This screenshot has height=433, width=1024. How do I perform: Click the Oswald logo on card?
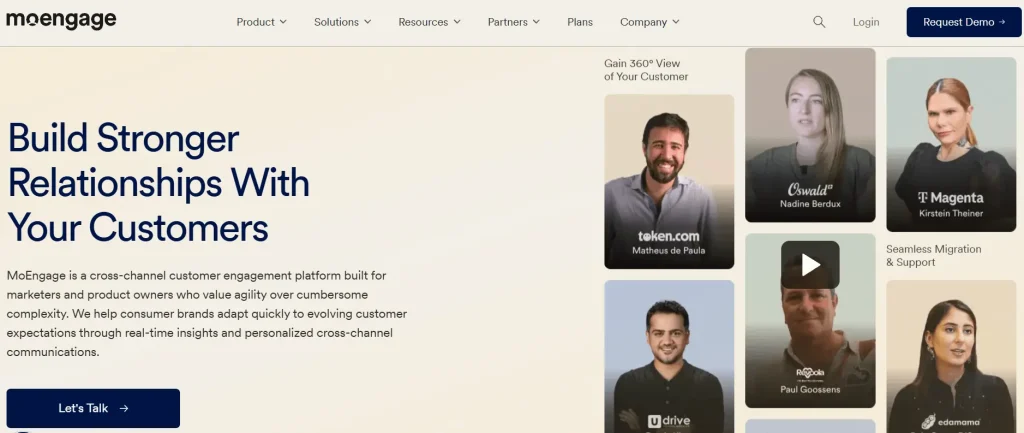[x=810, y=189]
